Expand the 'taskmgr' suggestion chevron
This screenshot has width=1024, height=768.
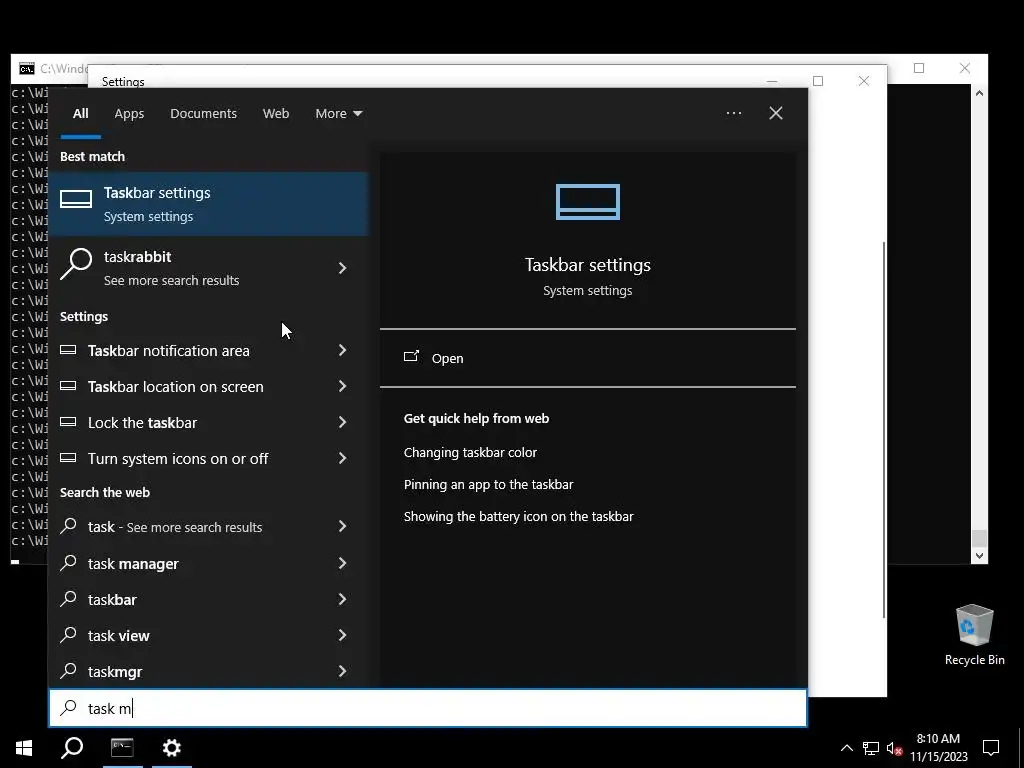click(342, 671)
